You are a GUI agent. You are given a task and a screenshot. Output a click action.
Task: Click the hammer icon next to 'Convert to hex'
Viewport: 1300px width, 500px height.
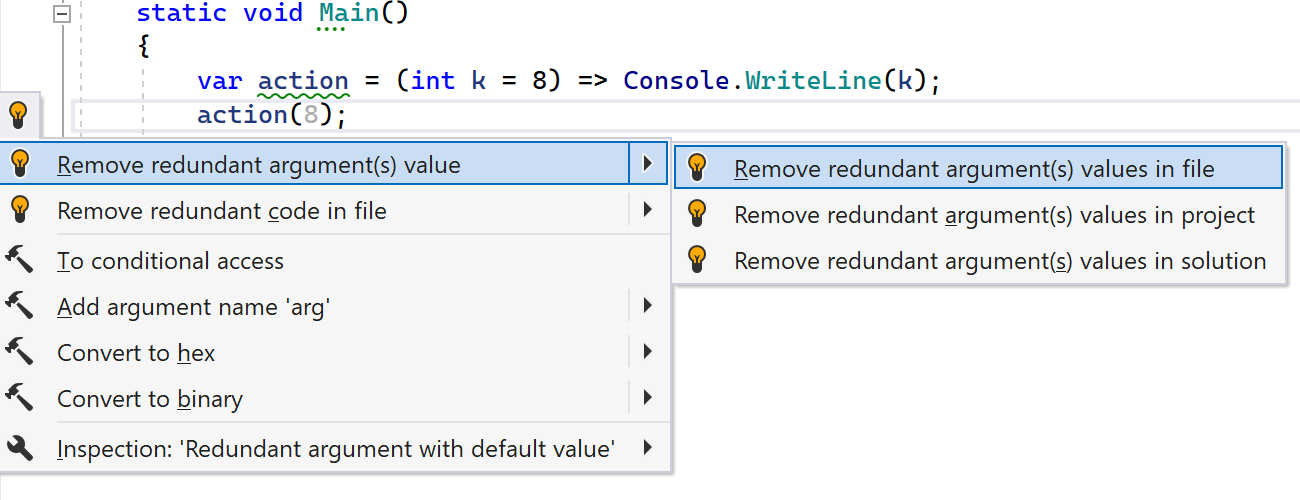coord(19,353)
